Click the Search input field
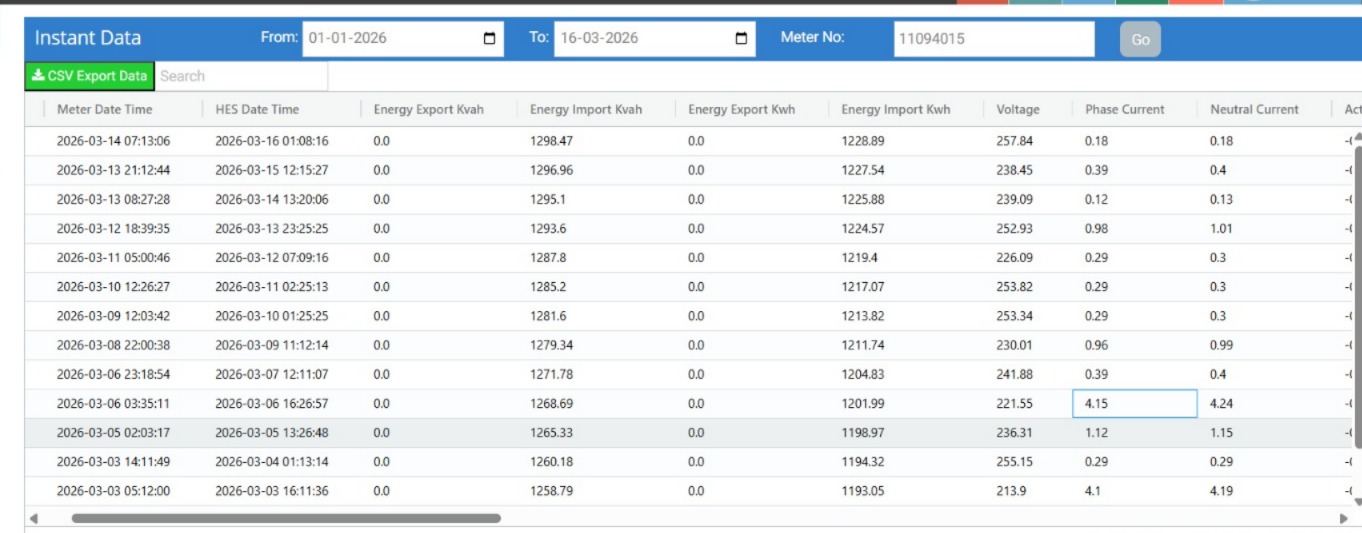This screenshot has width=1362, height=533. (241, 76)
